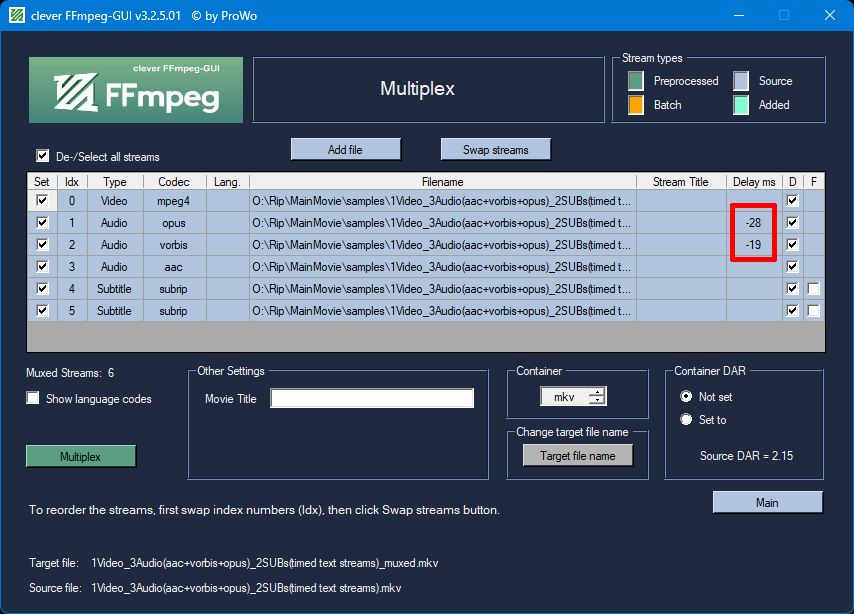Click the vorbis codec cell
This screenshot has height=614, width=854.
coord(174,245)
